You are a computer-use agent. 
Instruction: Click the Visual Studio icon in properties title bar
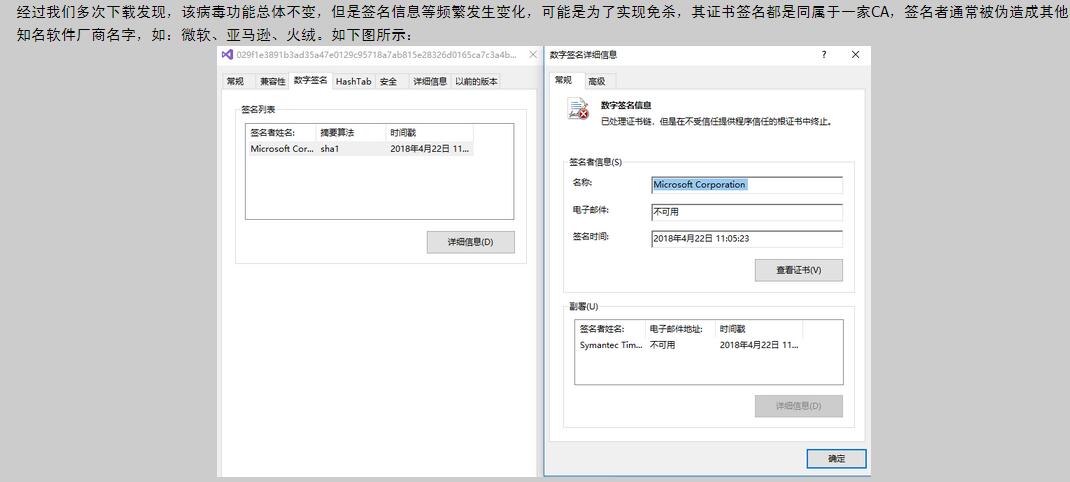227,55
